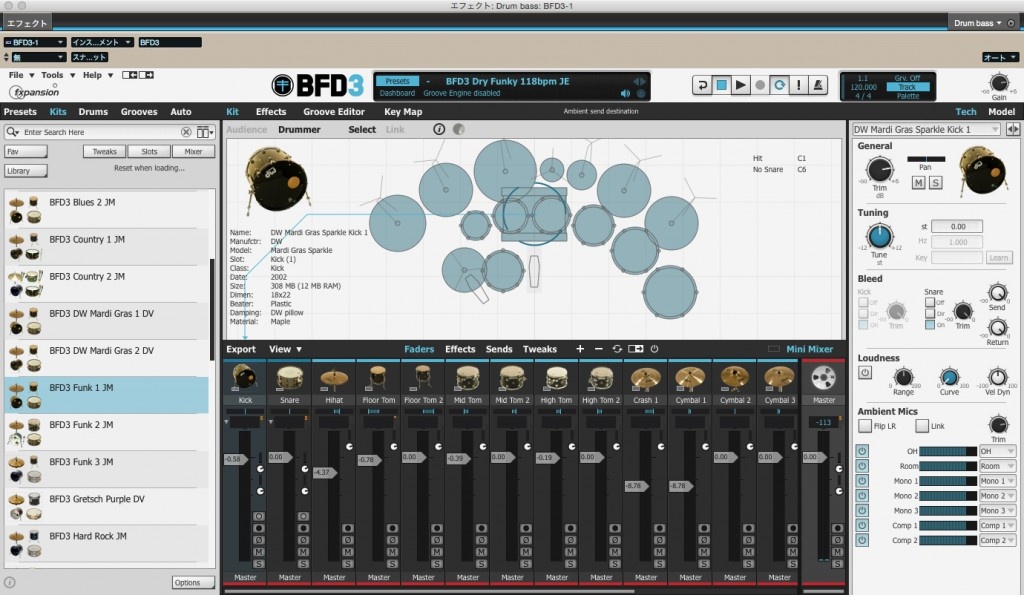
Task: Select the Floor Tom channel icon
Action: (x=378, y=378)
